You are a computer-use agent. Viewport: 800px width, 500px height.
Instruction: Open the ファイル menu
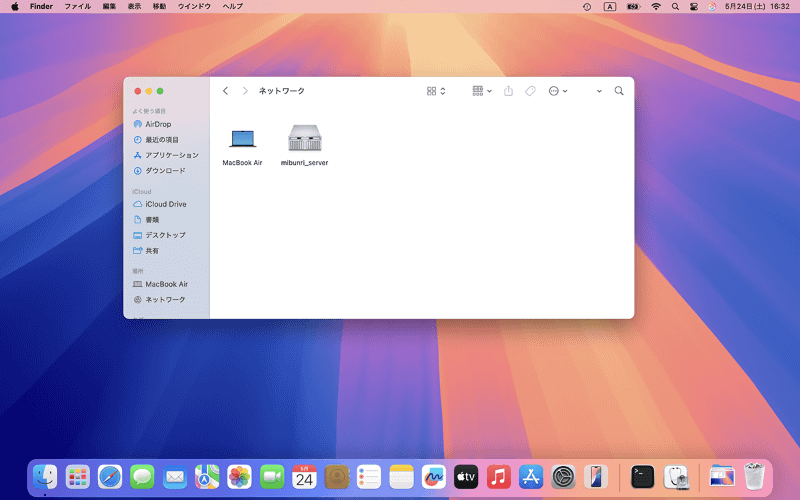[78, 7]
